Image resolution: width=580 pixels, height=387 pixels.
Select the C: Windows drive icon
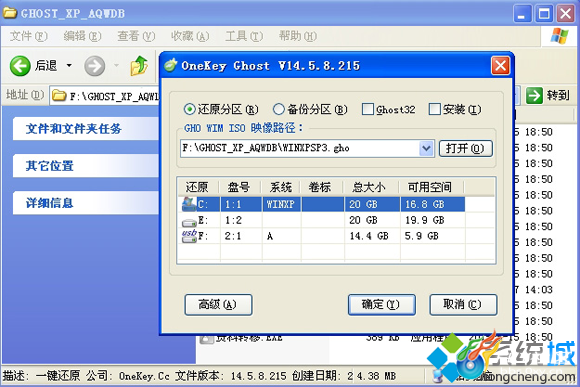[189, 204]
